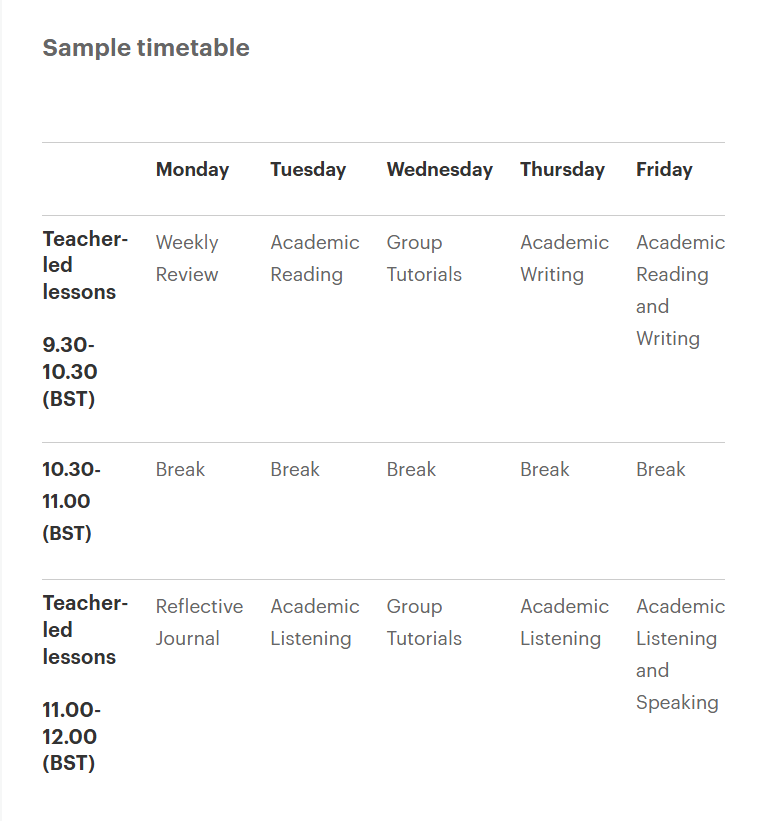Click the Sample timetable heading
This screenshot has width=764, height=821.
(x=146, y=48)
